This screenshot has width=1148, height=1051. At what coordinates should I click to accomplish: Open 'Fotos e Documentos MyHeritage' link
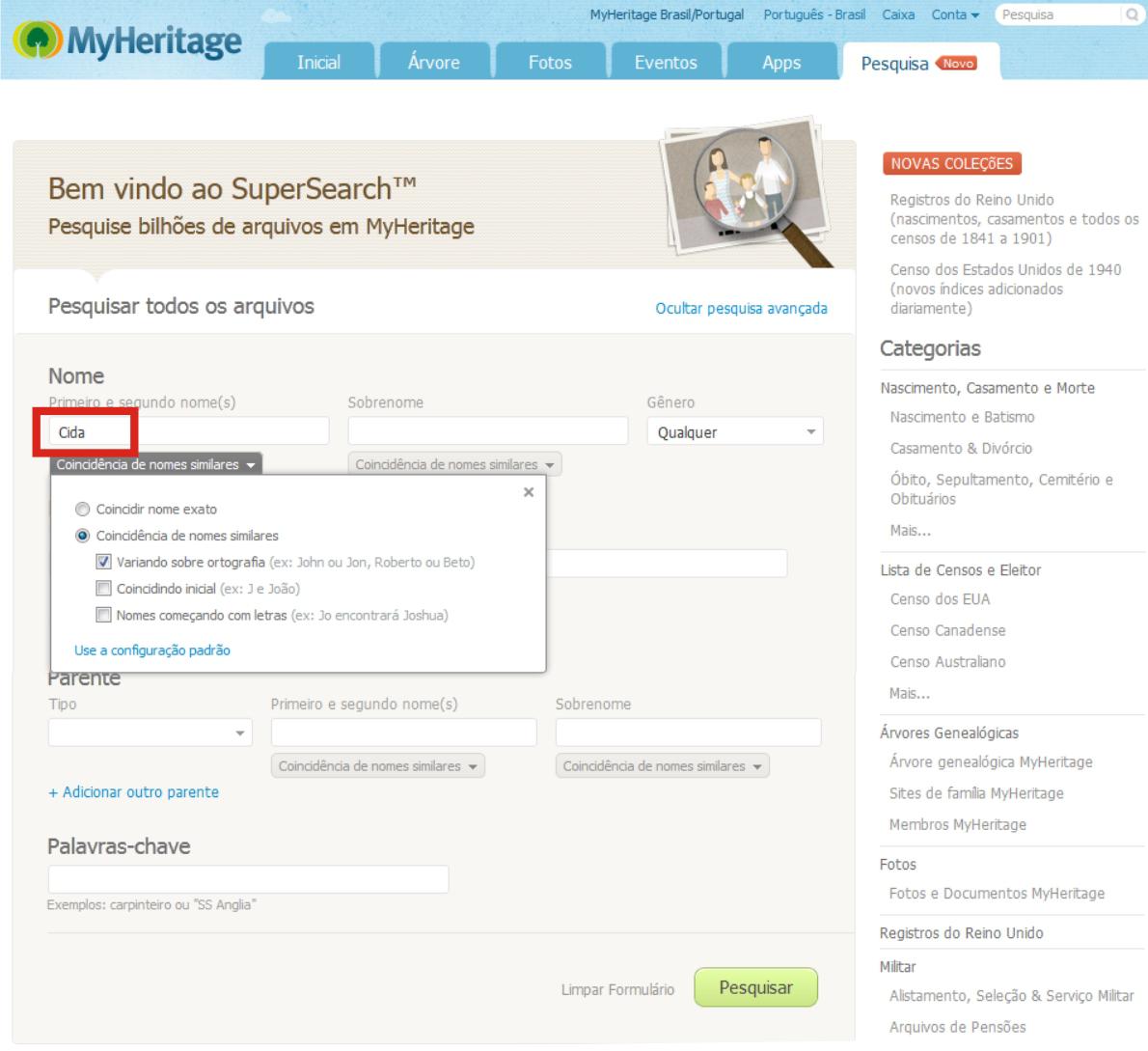997,894
